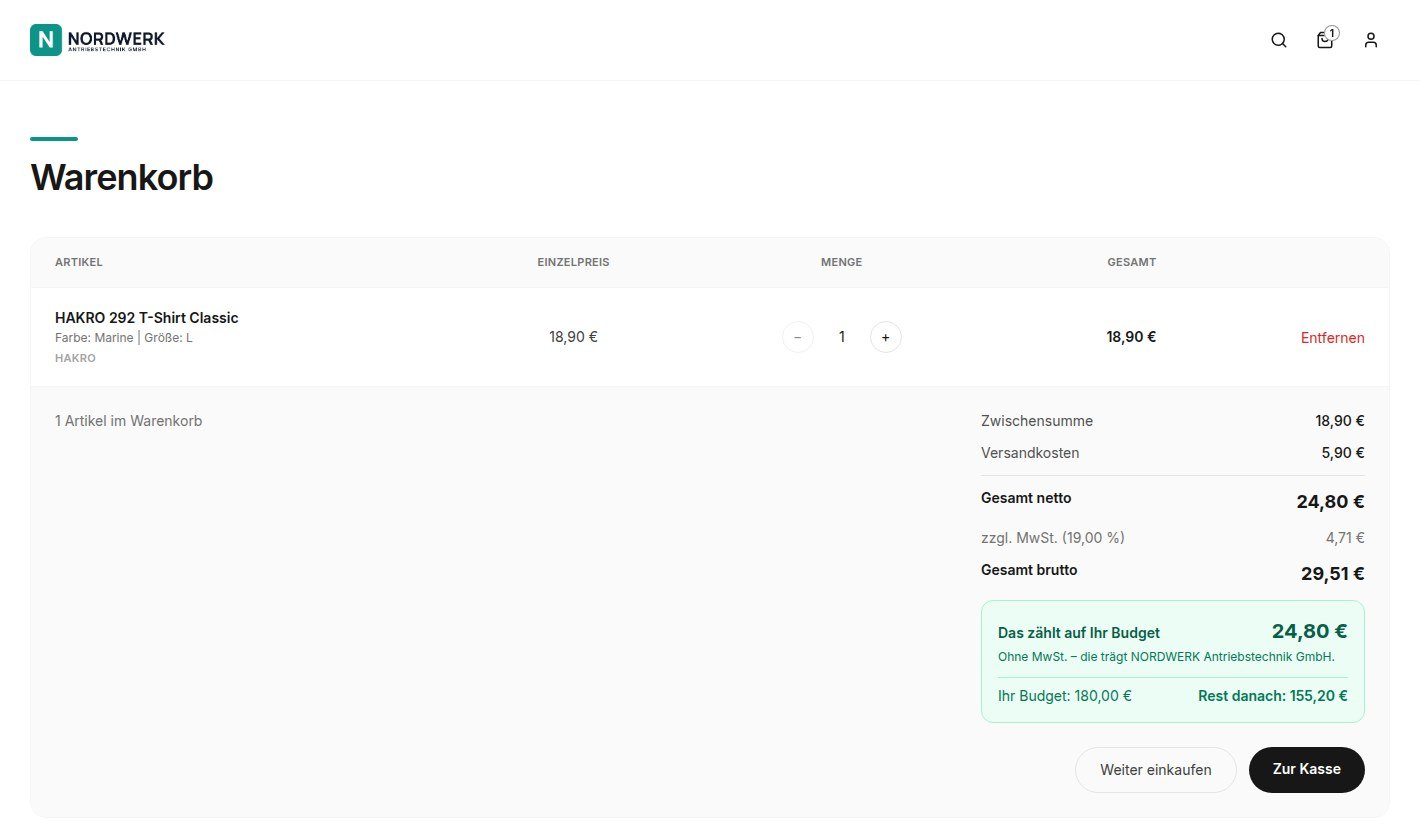
Task: Select the Einzelpreis column header
Action: click(573, 262)
